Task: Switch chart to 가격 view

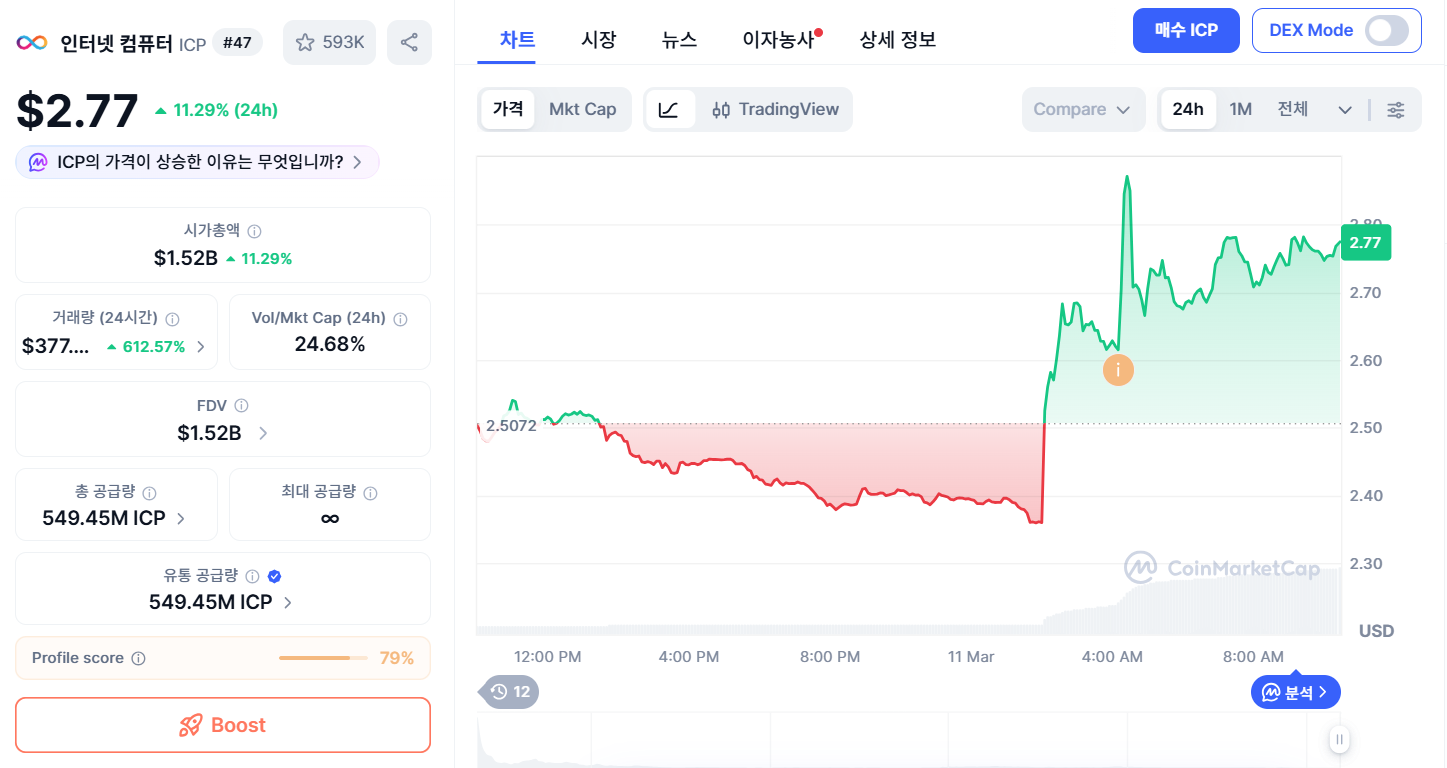Action: click(x=508, y=109)
